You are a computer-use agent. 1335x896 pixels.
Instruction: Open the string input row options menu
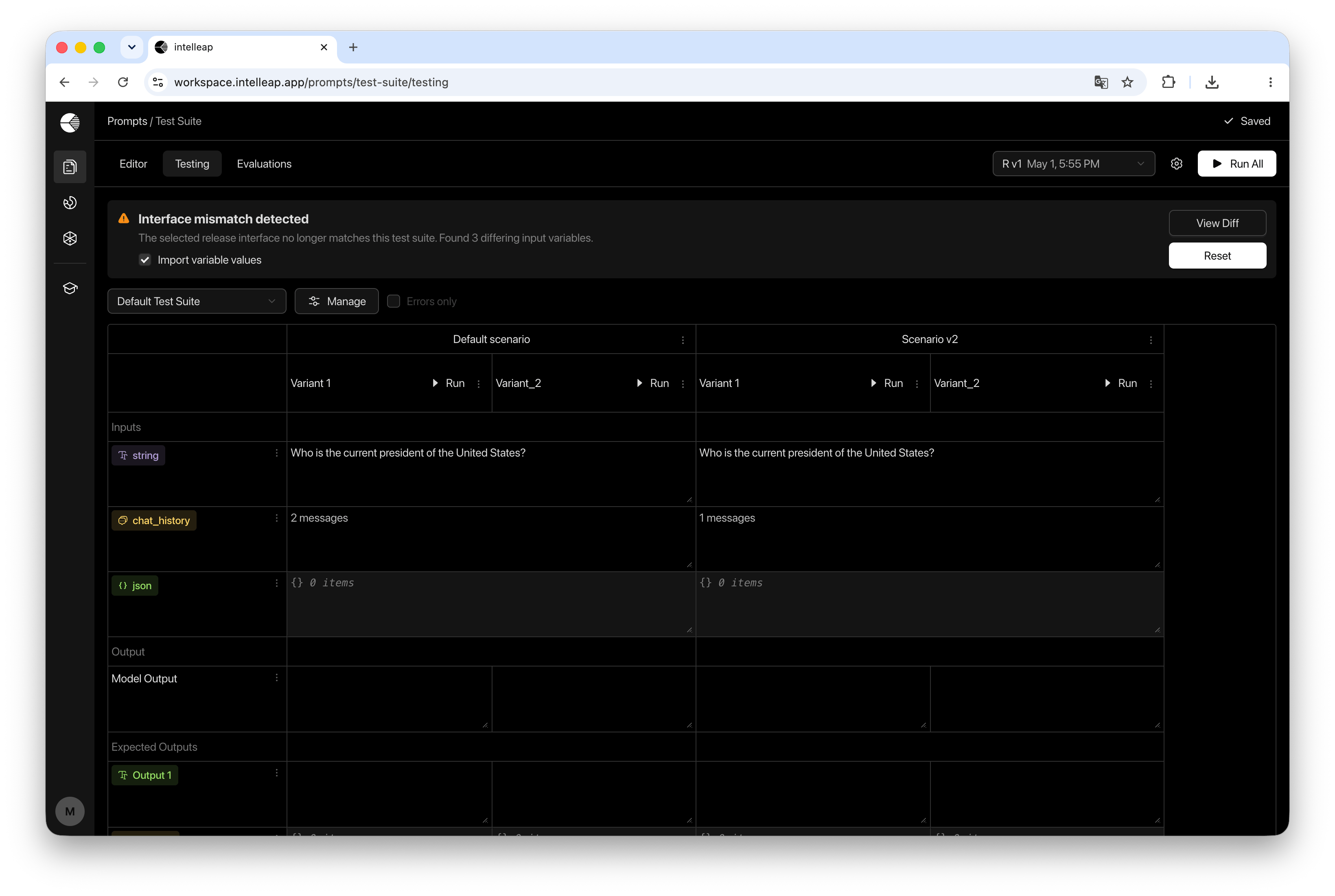point(277,453)
